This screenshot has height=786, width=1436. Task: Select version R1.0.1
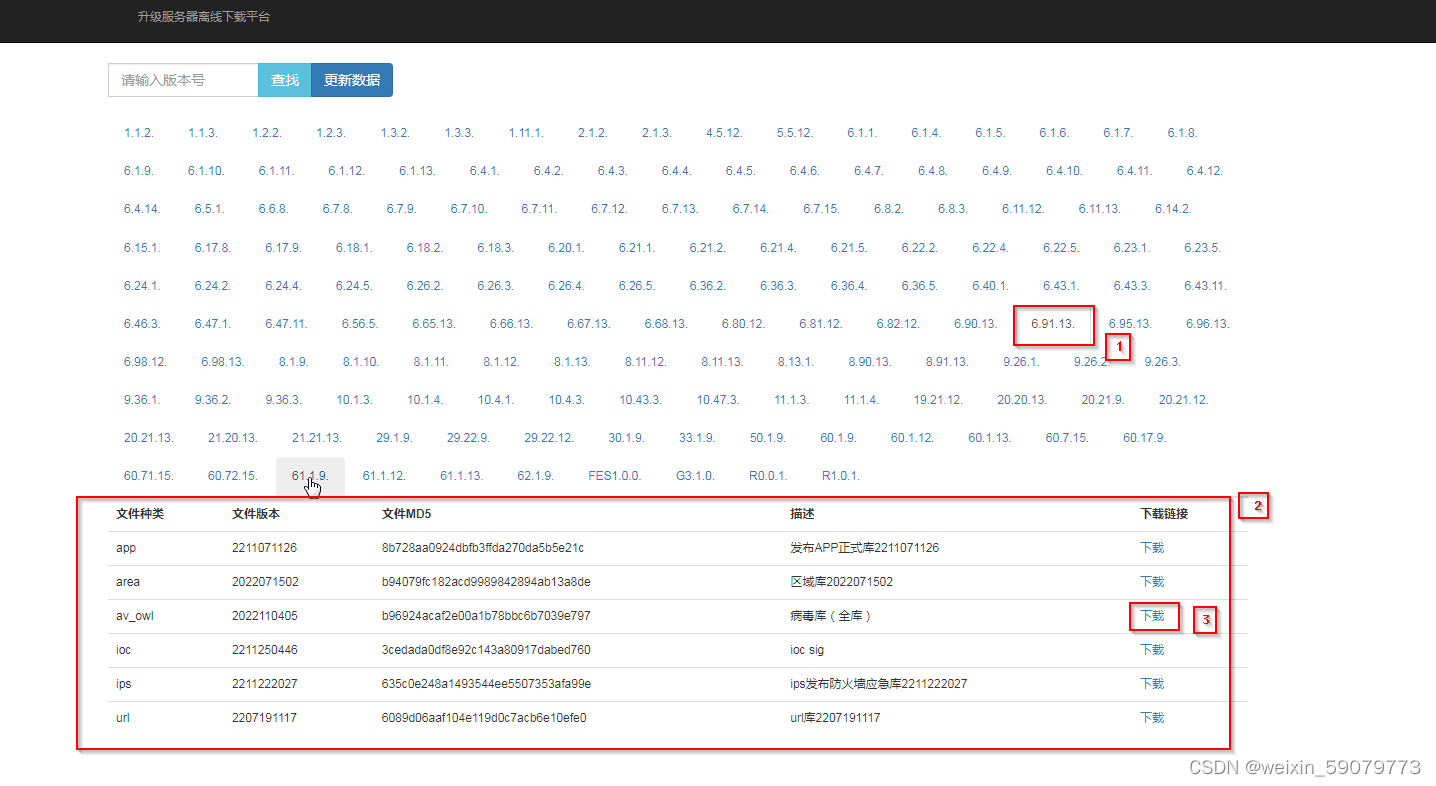pos(840,475)
